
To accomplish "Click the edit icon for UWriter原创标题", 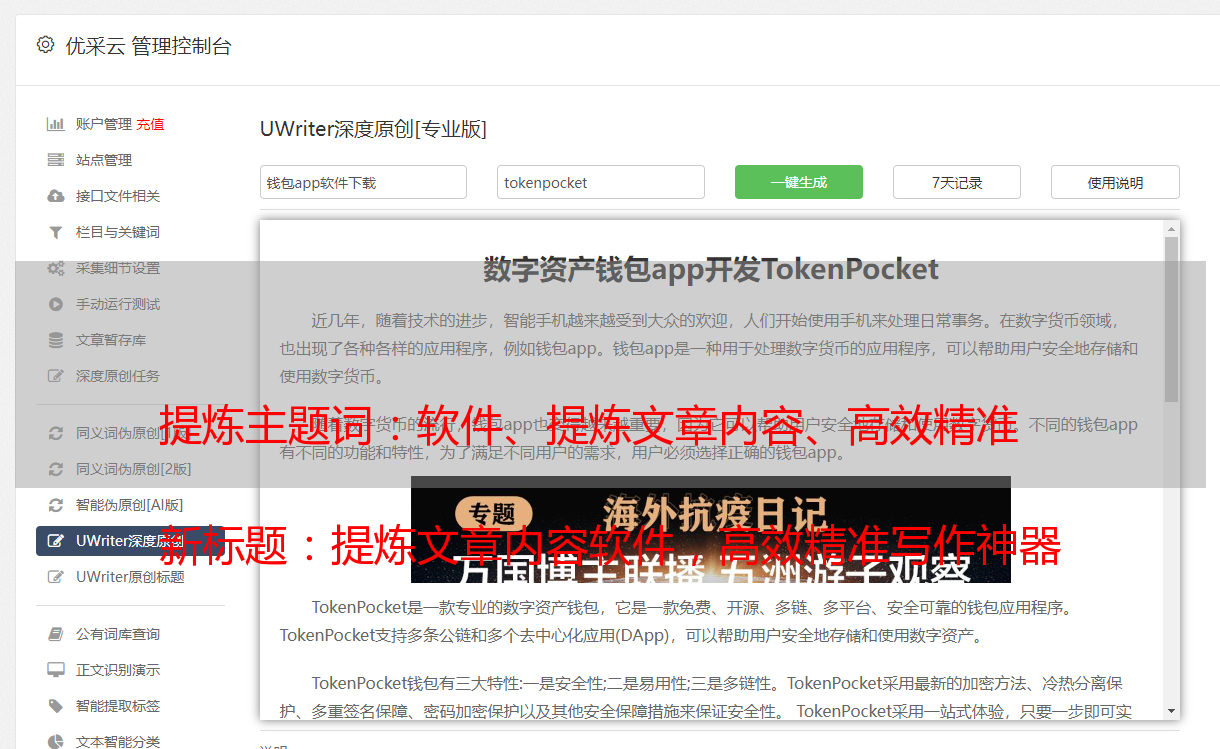I will [56, 577].
